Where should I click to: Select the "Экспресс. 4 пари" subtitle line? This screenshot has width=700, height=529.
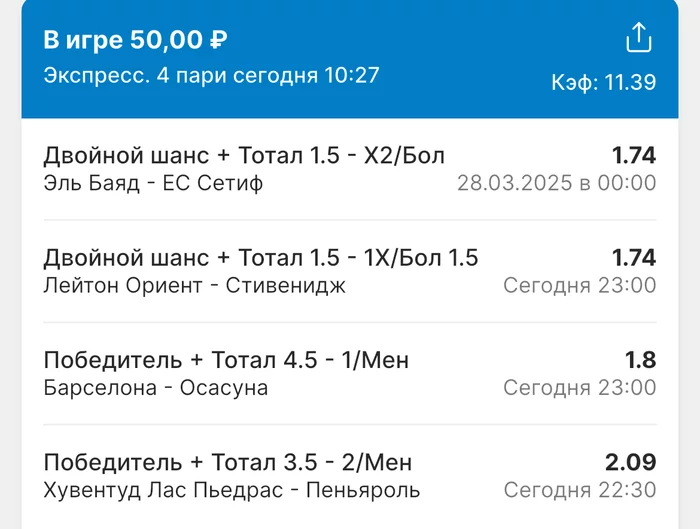(x=211, y=76)
